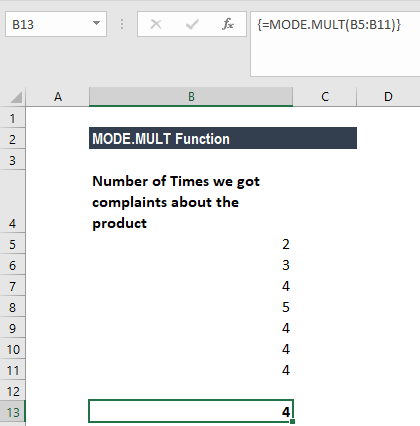420x426 pixels.
Task: Cancel formula entry with the X icon
Action: coord(156,24)
